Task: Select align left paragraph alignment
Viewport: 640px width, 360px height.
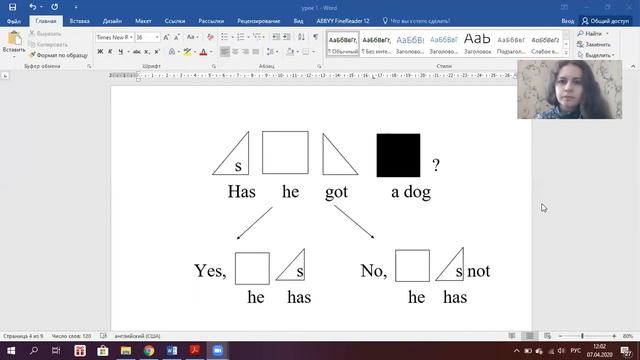Action: pyautogui.click(x=224, y=52)
